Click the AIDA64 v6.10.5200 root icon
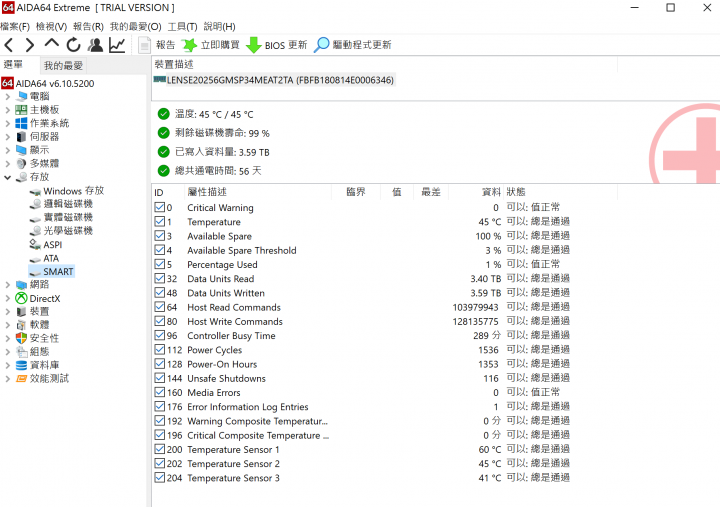720x507 pixels. [x=7, y=83]
